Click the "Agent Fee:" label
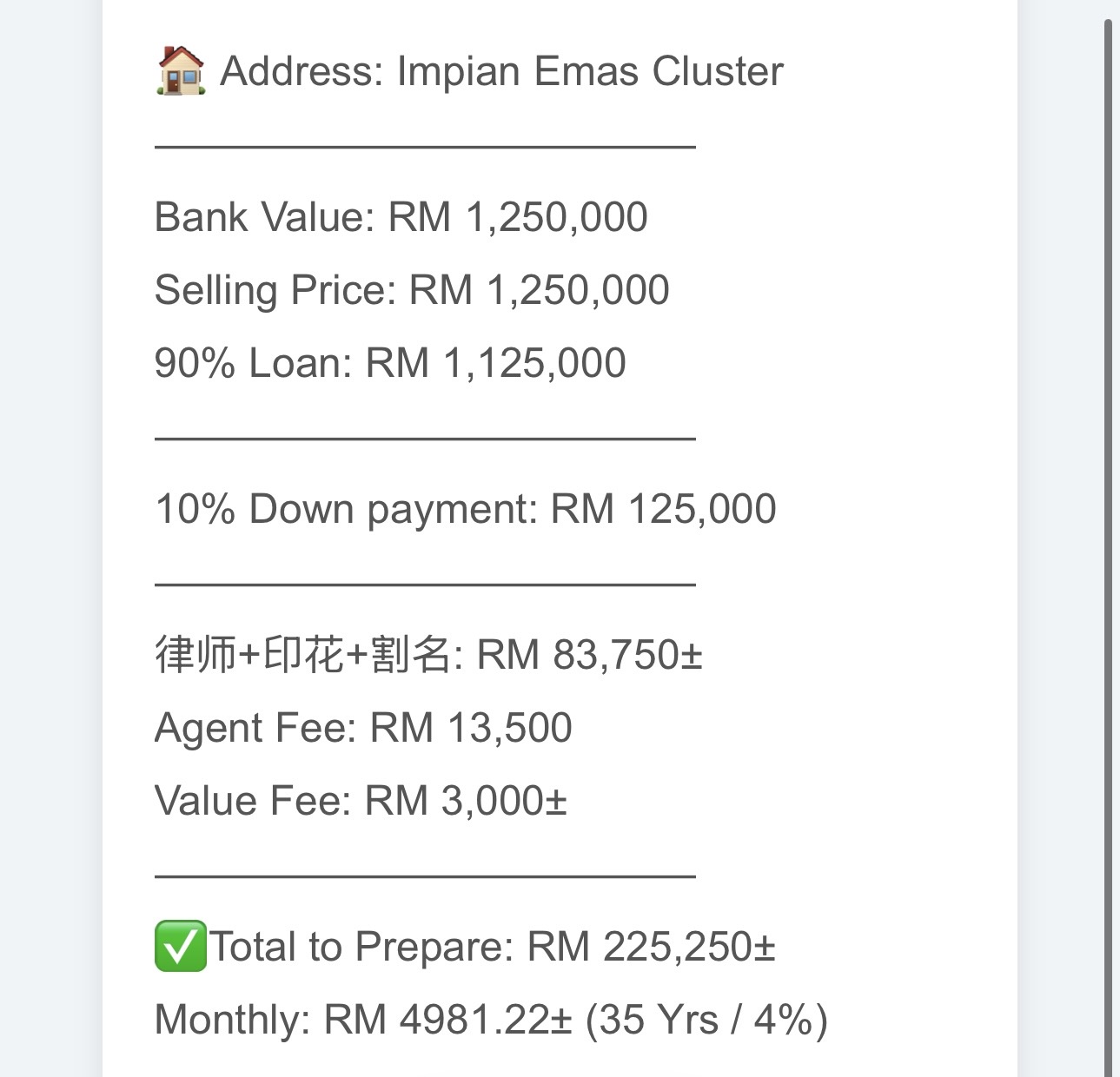1120x1077 pixels. (255, 728)
